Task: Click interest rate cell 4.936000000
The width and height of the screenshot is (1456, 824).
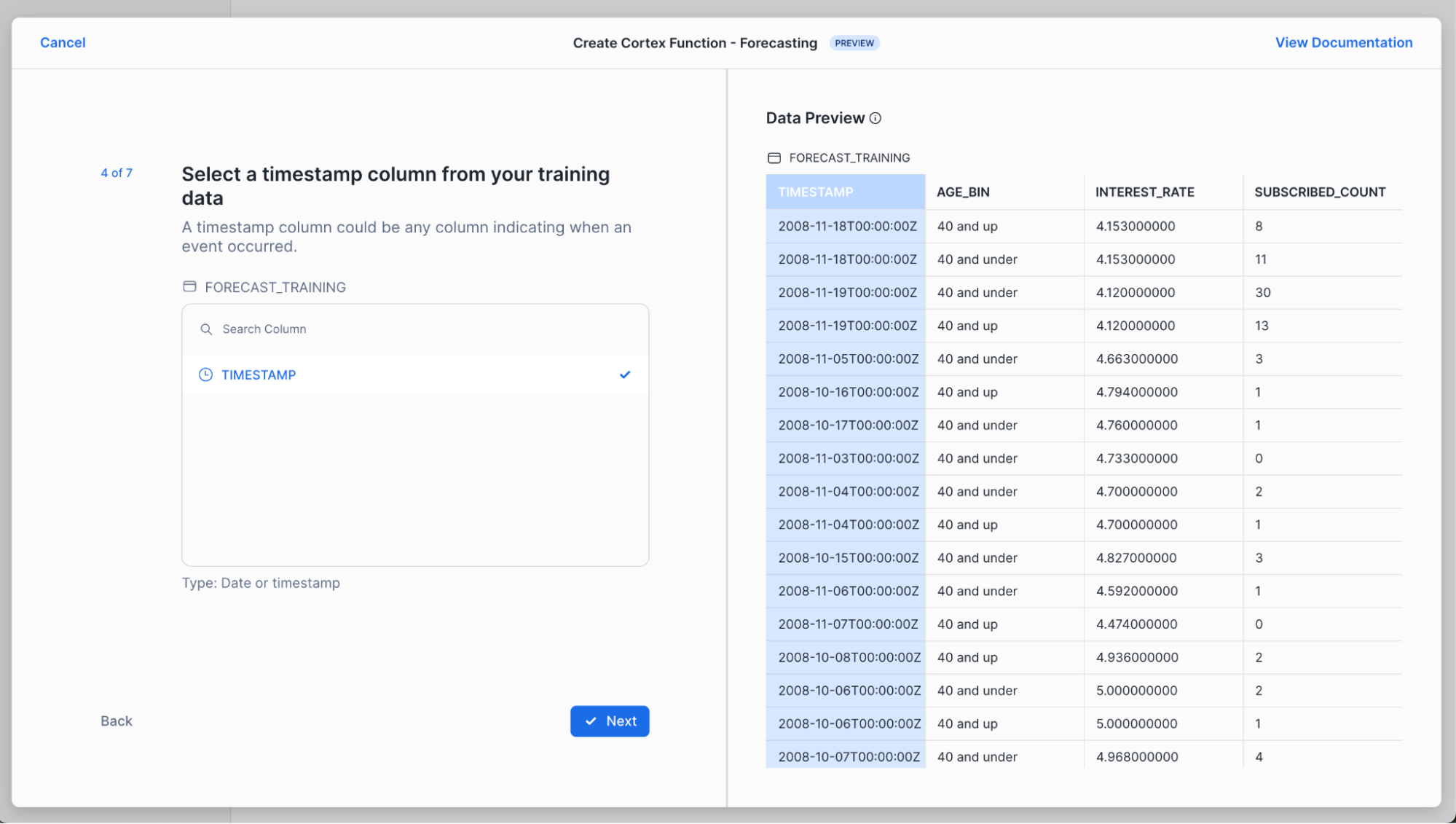Action: pyautogui.click(x=1136, y=657)
